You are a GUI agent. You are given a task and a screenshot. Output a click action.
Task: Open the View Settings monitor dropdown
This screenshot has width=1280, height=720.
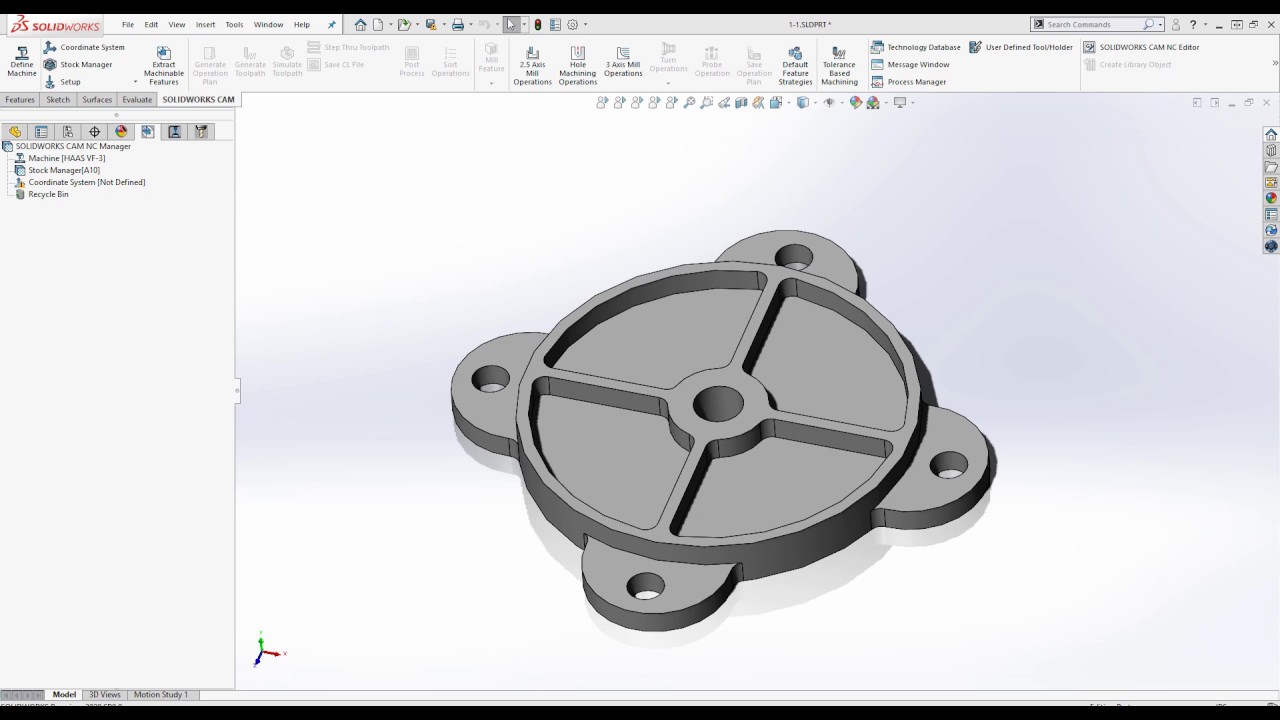(902, 102)
